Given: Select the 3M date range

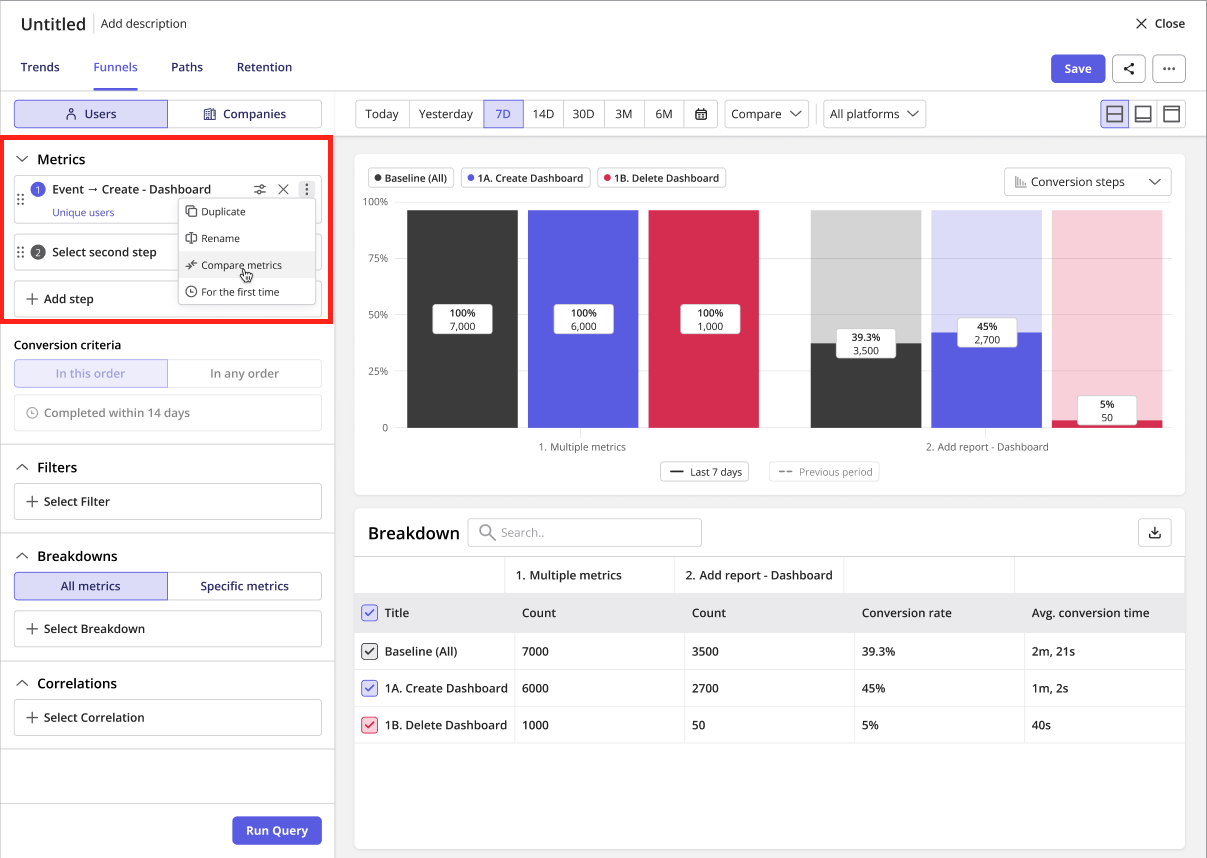Looking at the screenshot, I should (624, 114).
